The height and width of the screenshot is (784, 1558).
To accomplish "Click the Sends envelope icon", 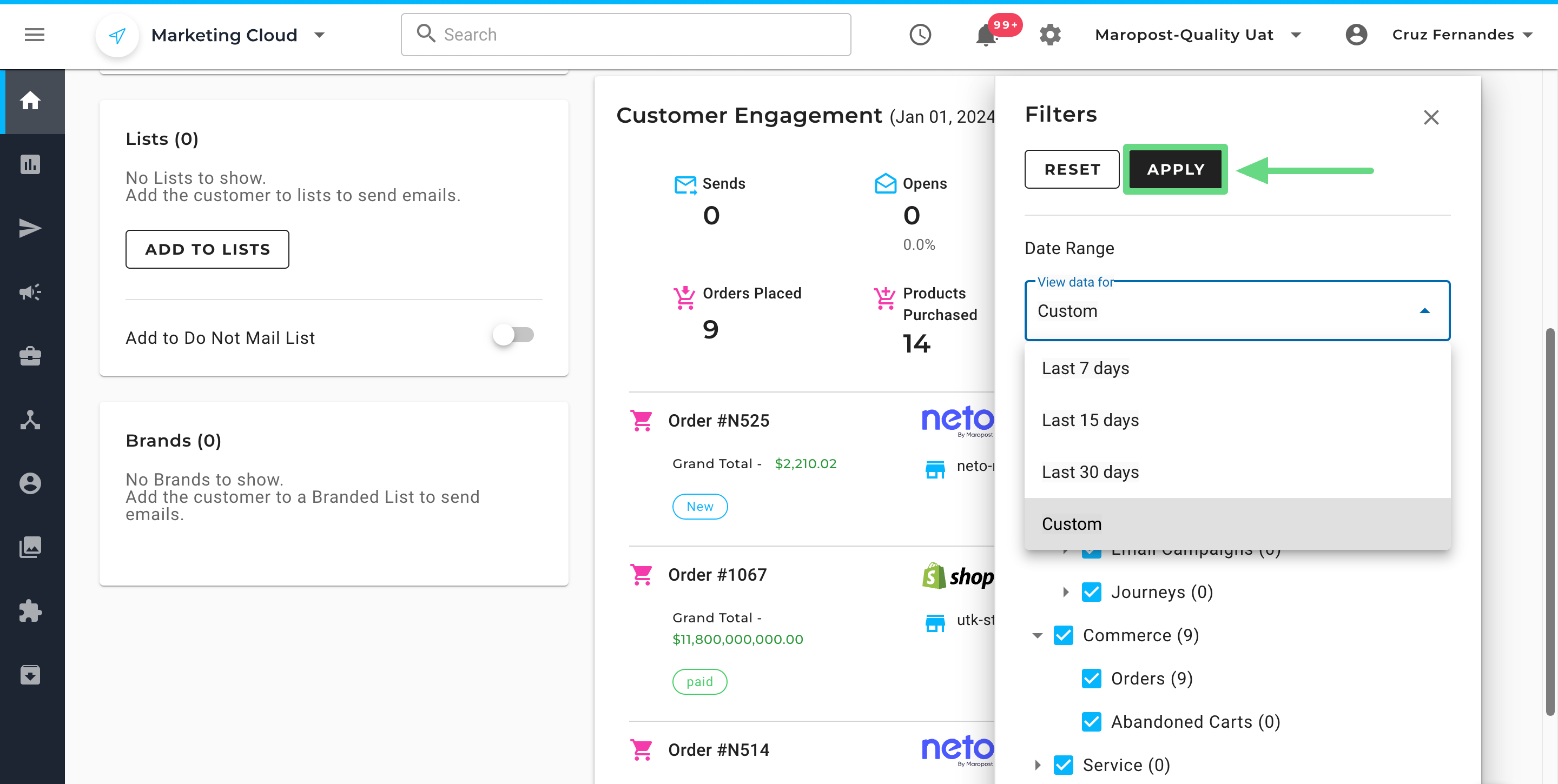I will coord(685,184).
